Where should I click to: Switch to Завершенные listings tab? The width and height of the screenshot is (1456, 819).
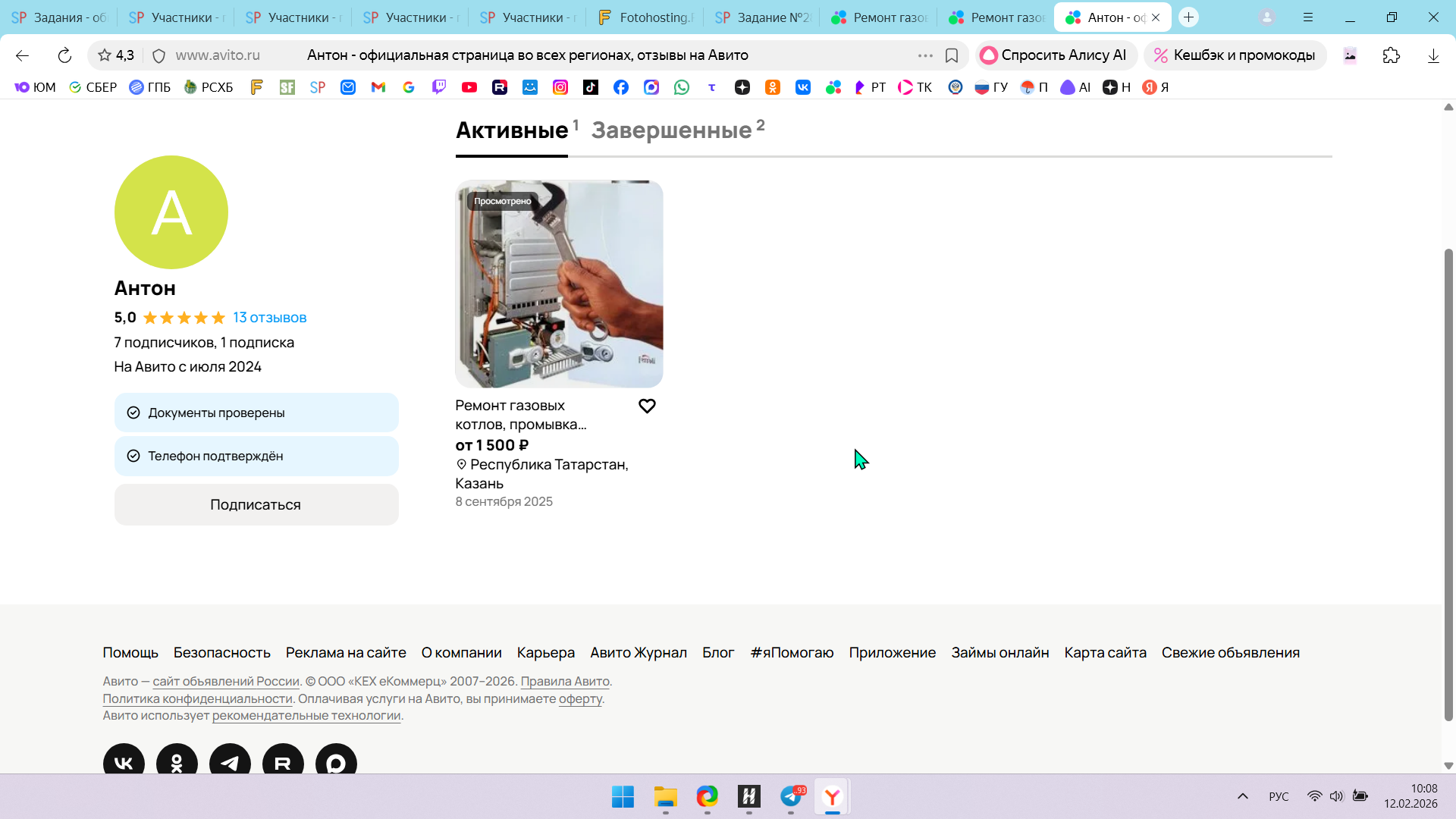672,130
